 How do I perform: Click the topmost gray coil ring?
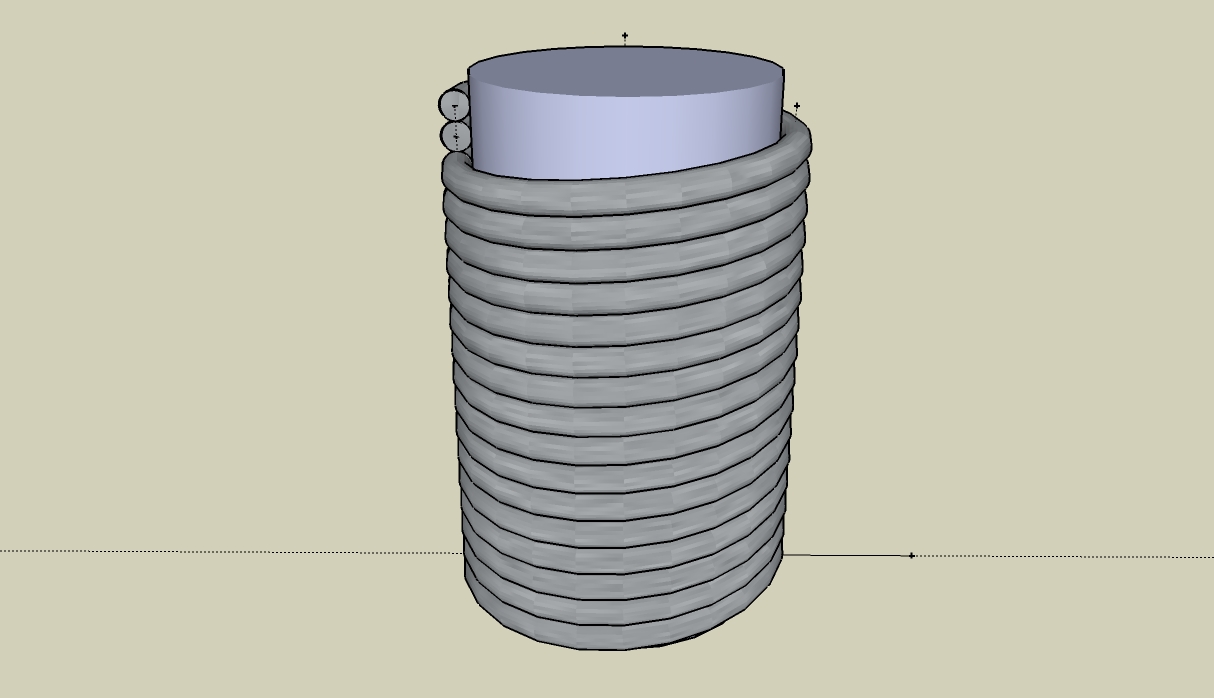coord(625,190)
